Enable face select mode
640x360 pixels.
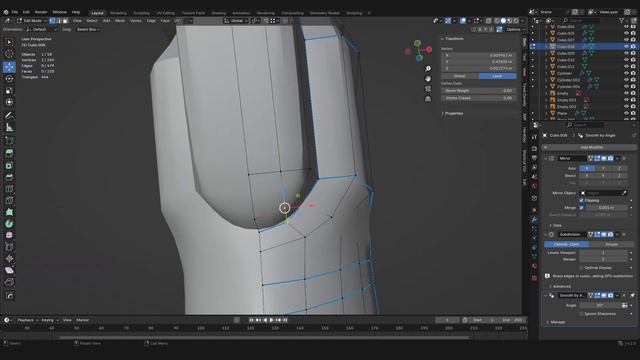pos(65,21)
